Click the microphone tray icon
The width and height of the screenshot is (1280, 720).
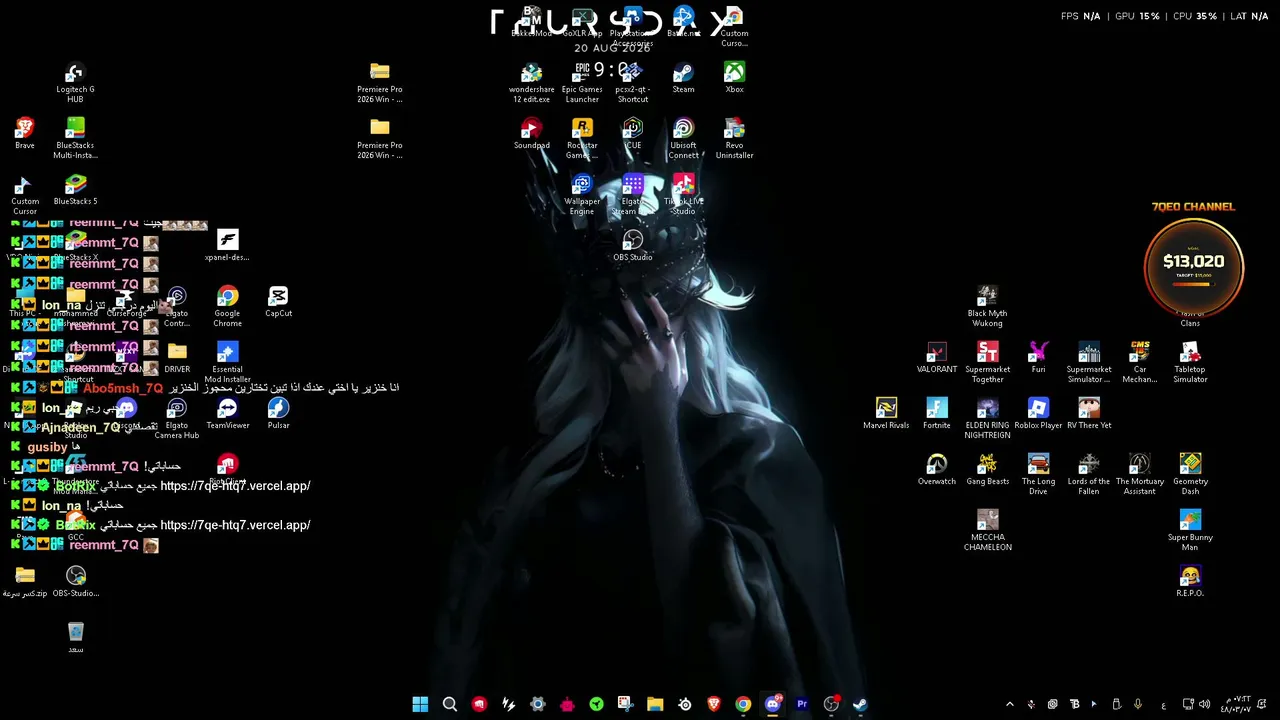tap(1137, 704)
